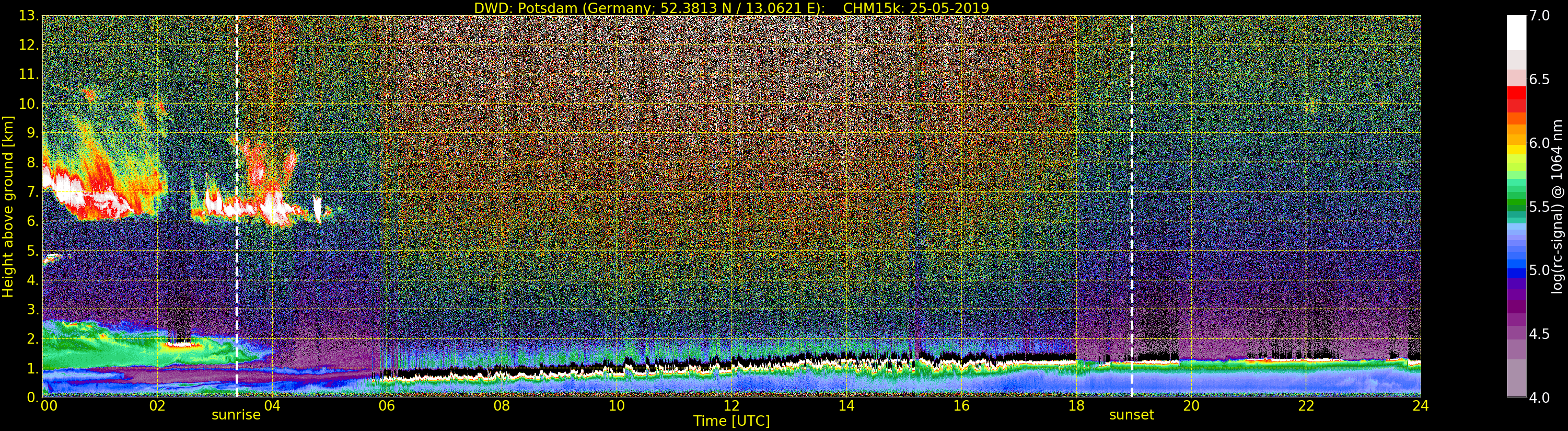Click the "Height above ground [km]" axis label
1568x431 pixels.
pyautogui.click(x=8, y=206)
